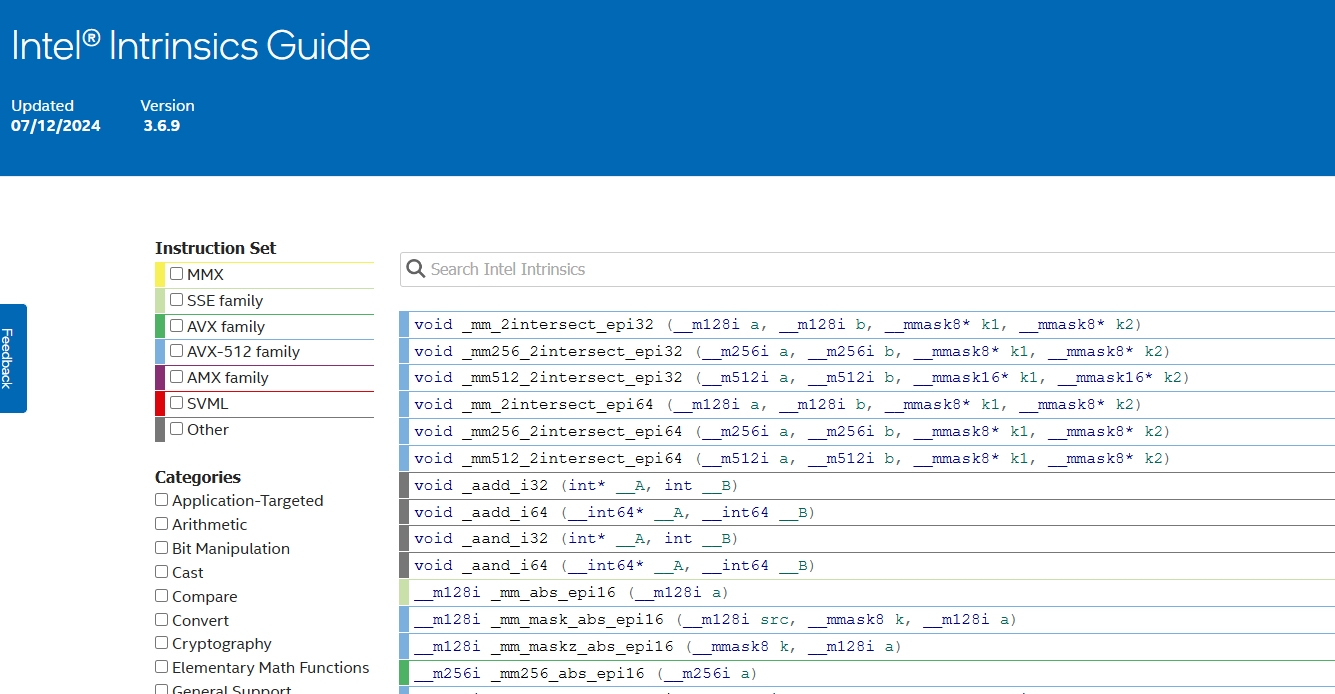The image size is (1335, 694).
Task: Expand the _mm256_2intersect_epi32 entry
Action: point(867,351)
